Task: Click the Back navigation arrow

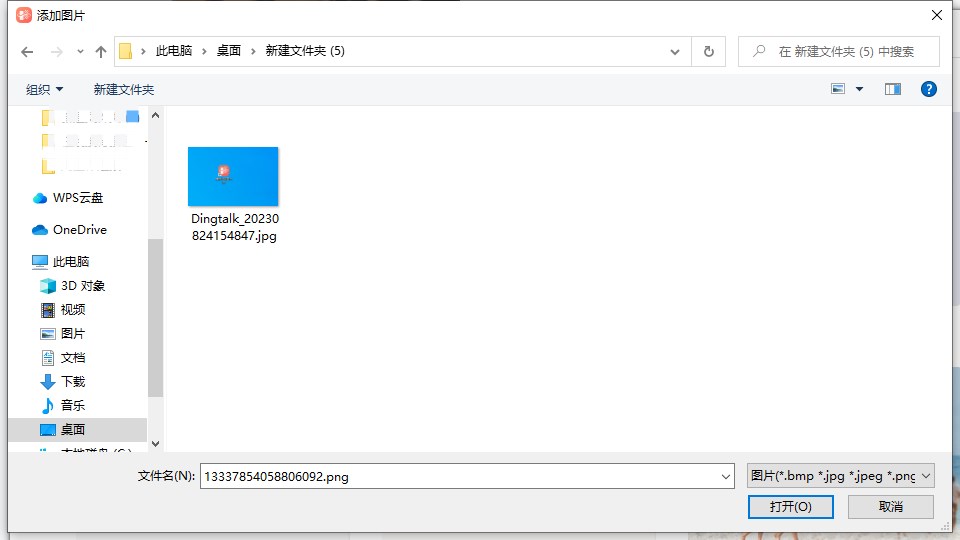Action: 27,51
